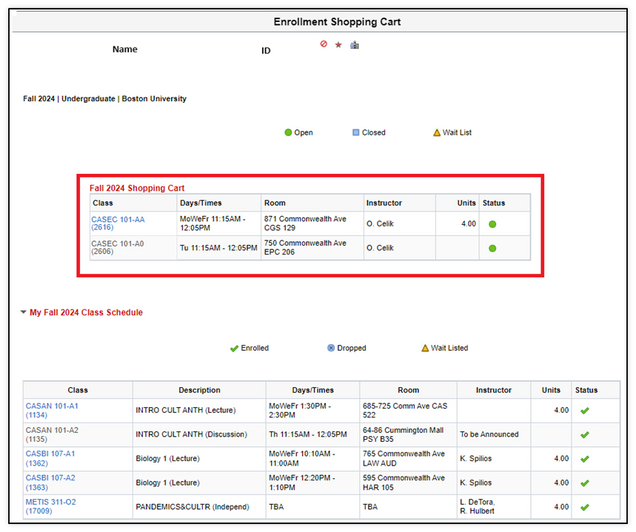Viewport: 636px width, 532px height.
Task: Click enrolled checkmark for CASAN 101-A2
Action: click(x=584, y=435)
